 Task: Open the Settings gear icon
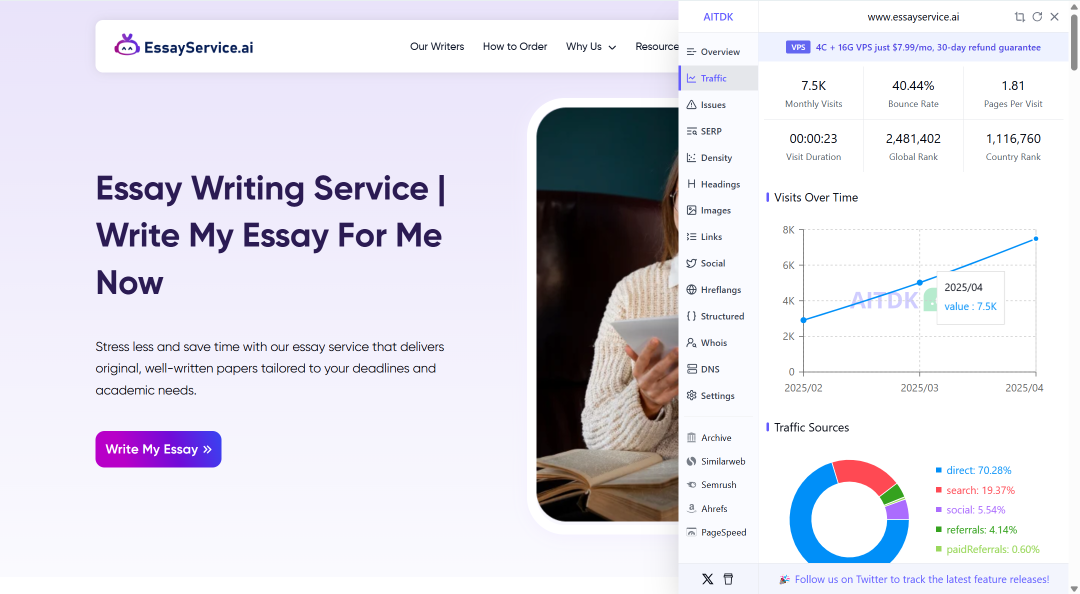(x=692, y=396)
